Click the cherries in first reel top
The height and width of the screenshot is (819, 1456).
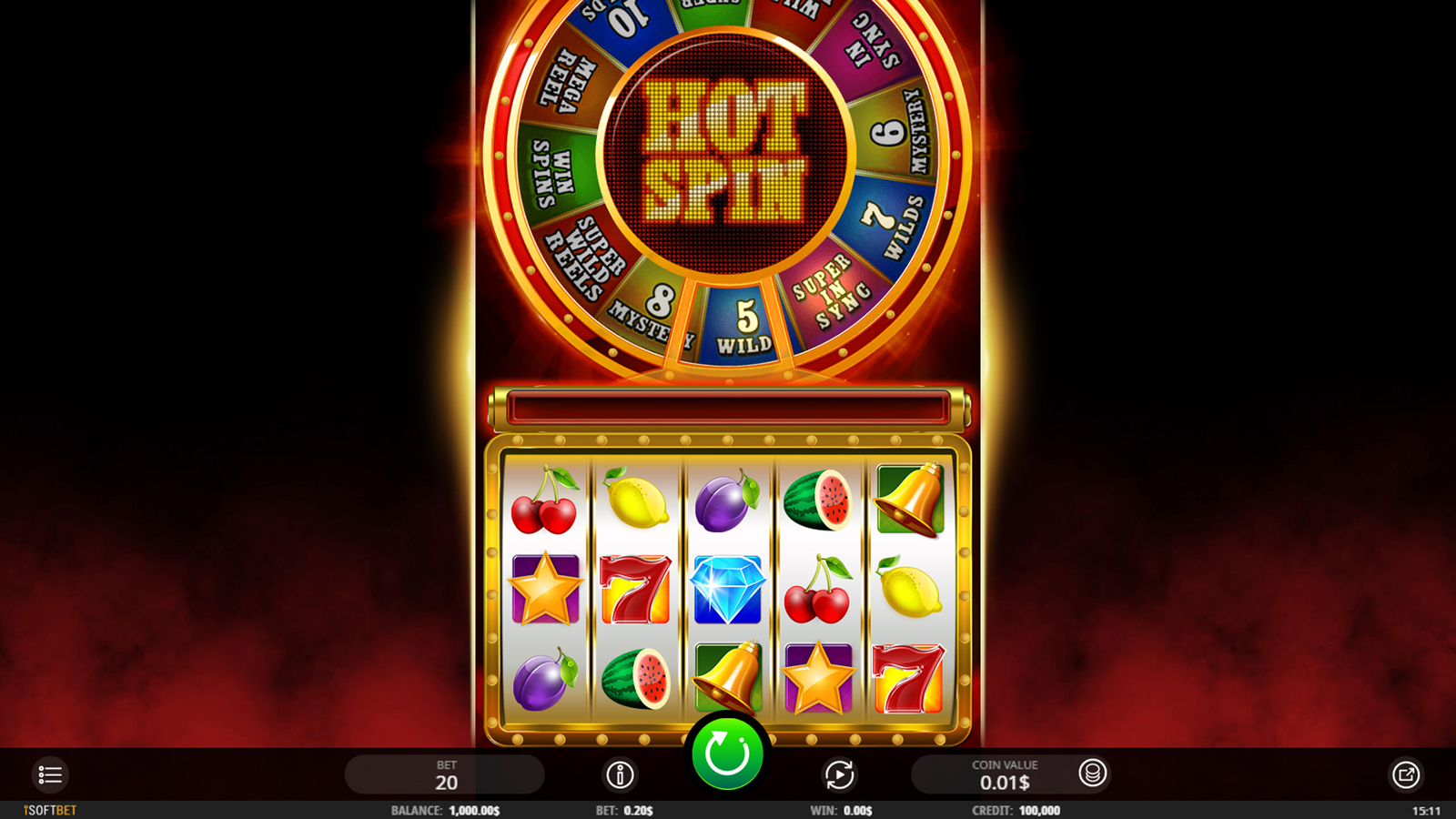pos(544,500)
